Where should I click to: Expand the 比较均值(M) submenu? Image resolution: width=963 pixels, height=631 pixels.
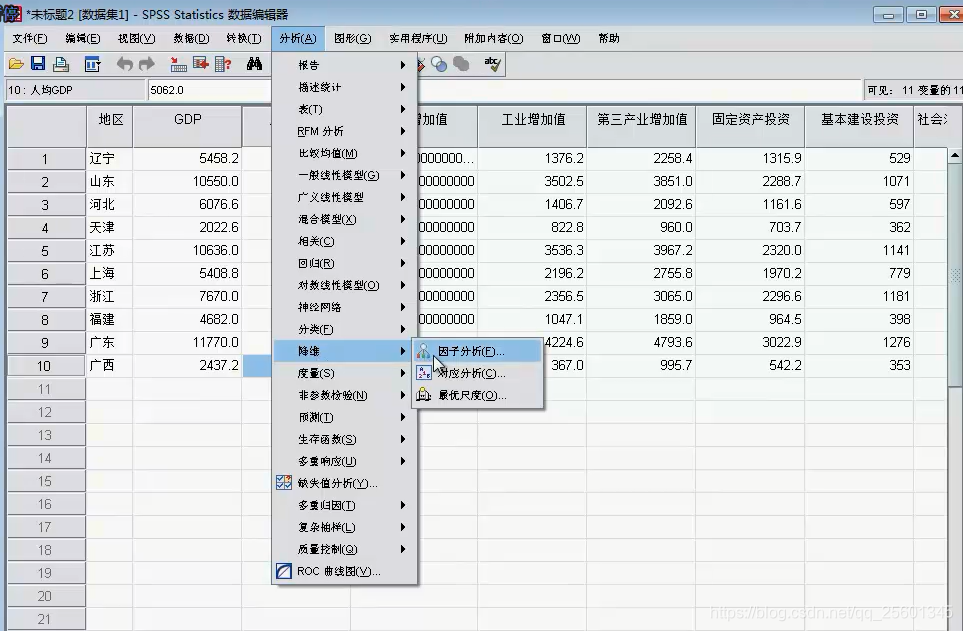[x=345, y=153]
